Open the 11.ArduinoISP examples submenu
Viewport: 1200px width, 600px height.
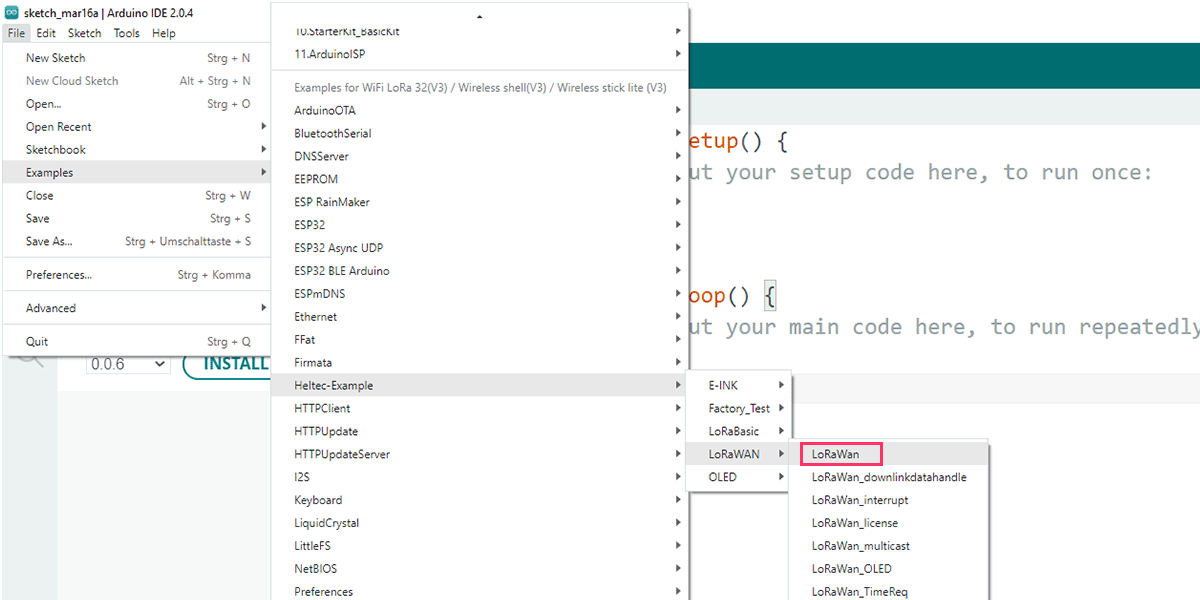[x=480, y=54]
